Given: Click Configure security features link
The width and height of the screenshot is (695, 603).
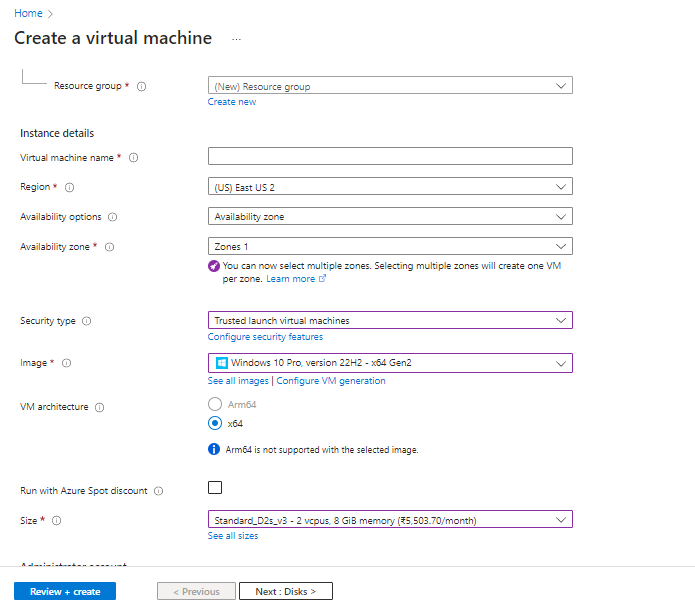Looking at the screenshot, I should (x=265, y=337).
